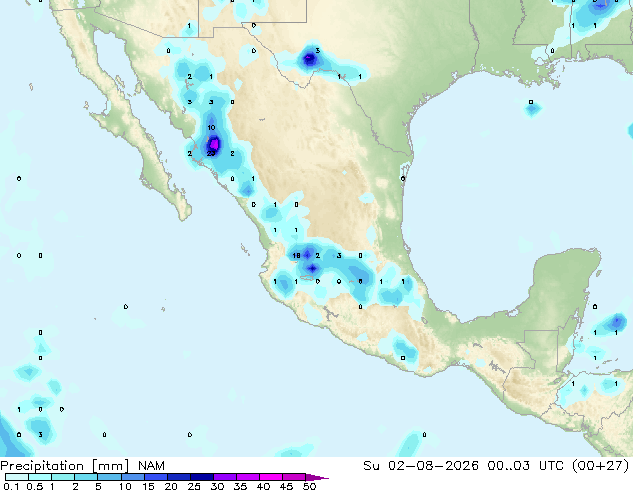This screenshot has height=490, width=634.
Task: Pick the 30–35 mm purple legend swatch
Action: 225,477
